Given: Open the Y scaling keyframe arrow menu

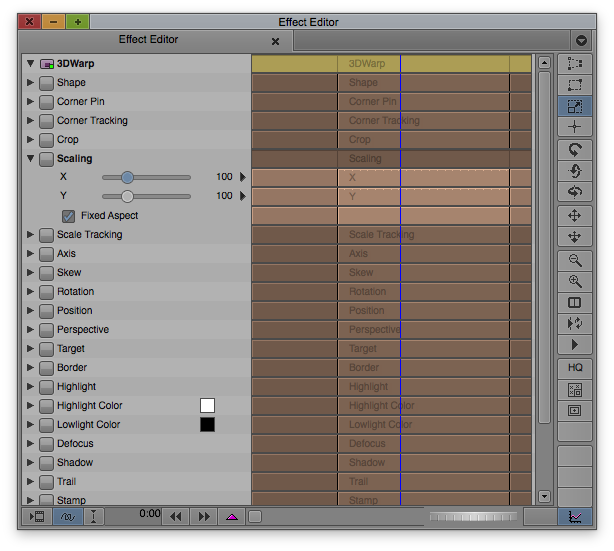Looking at the screenshot, I should click(243, 196).
